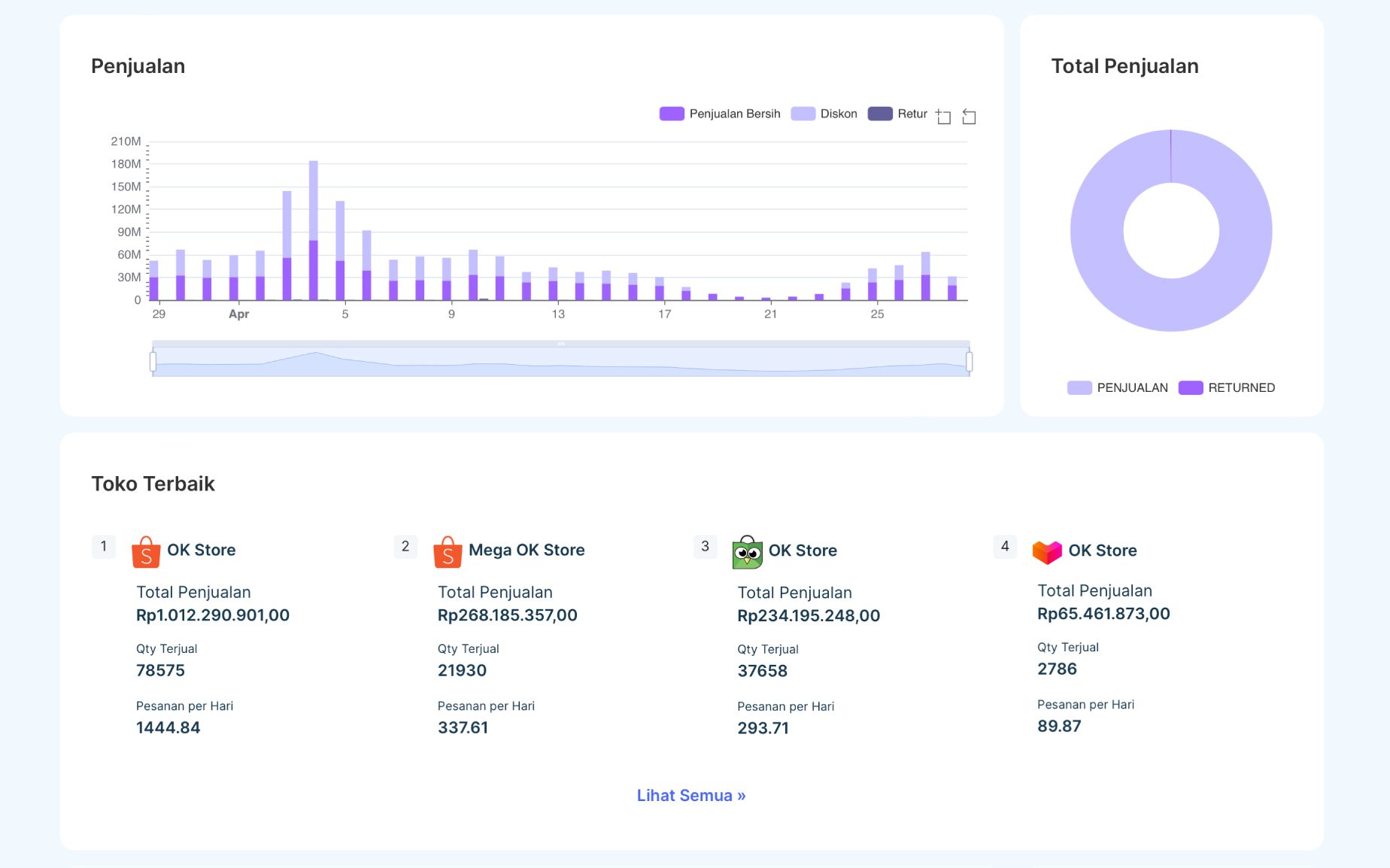
Task: Click the Tokopedia owl icon for OK Store
Action: (x=747, y=552)
